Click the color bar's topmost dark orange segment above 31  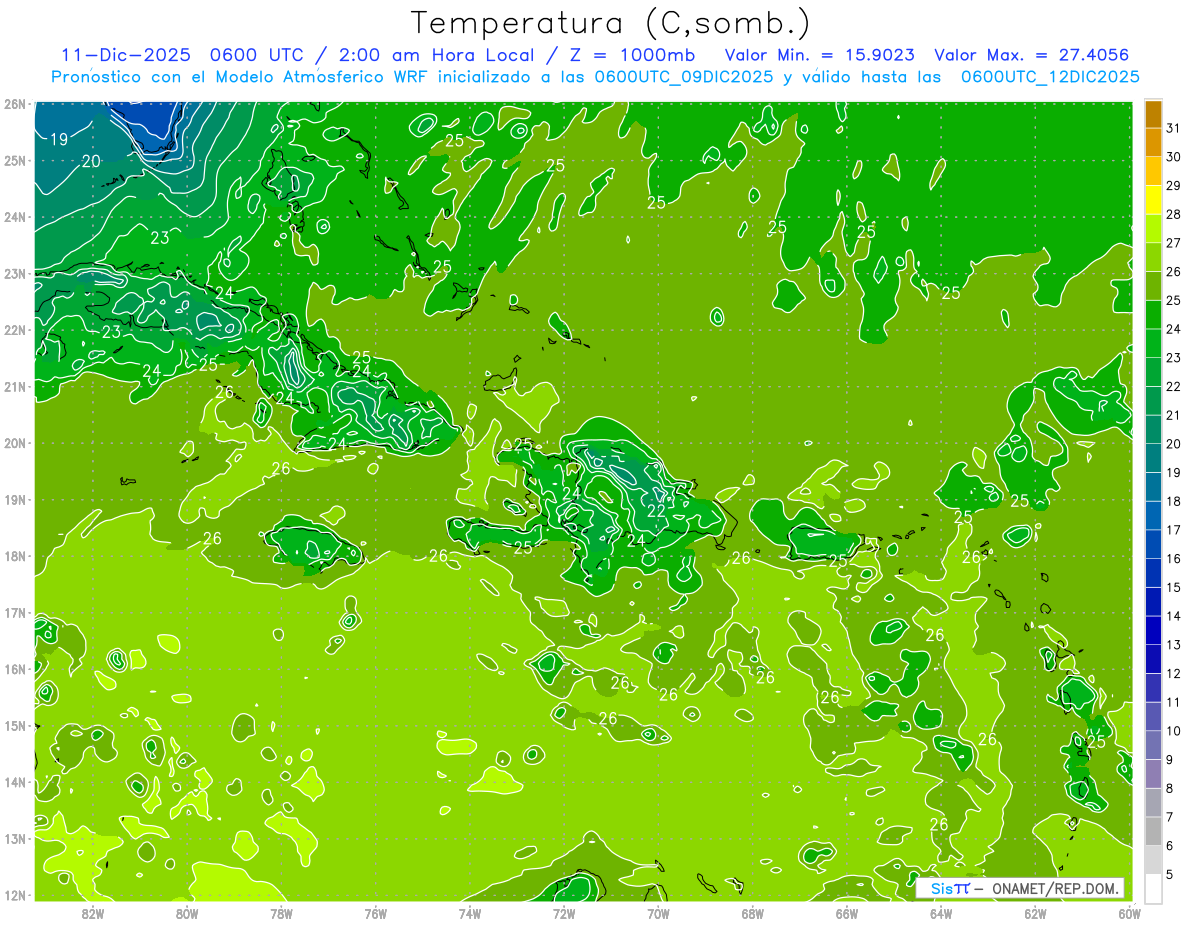(x=1153, y=114)
